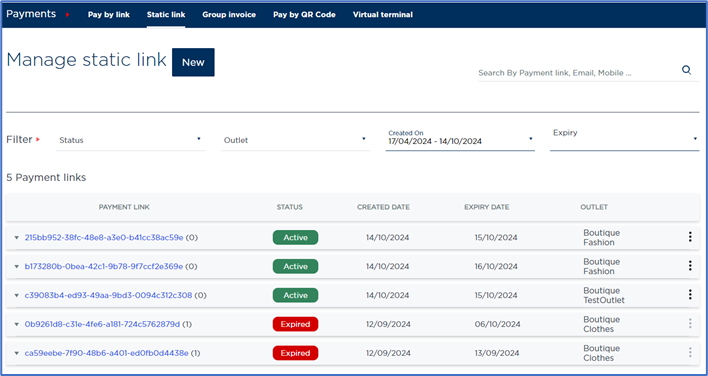Click the EXPIRY DATE column header
708x376 pixels.
tap(487, 207)
